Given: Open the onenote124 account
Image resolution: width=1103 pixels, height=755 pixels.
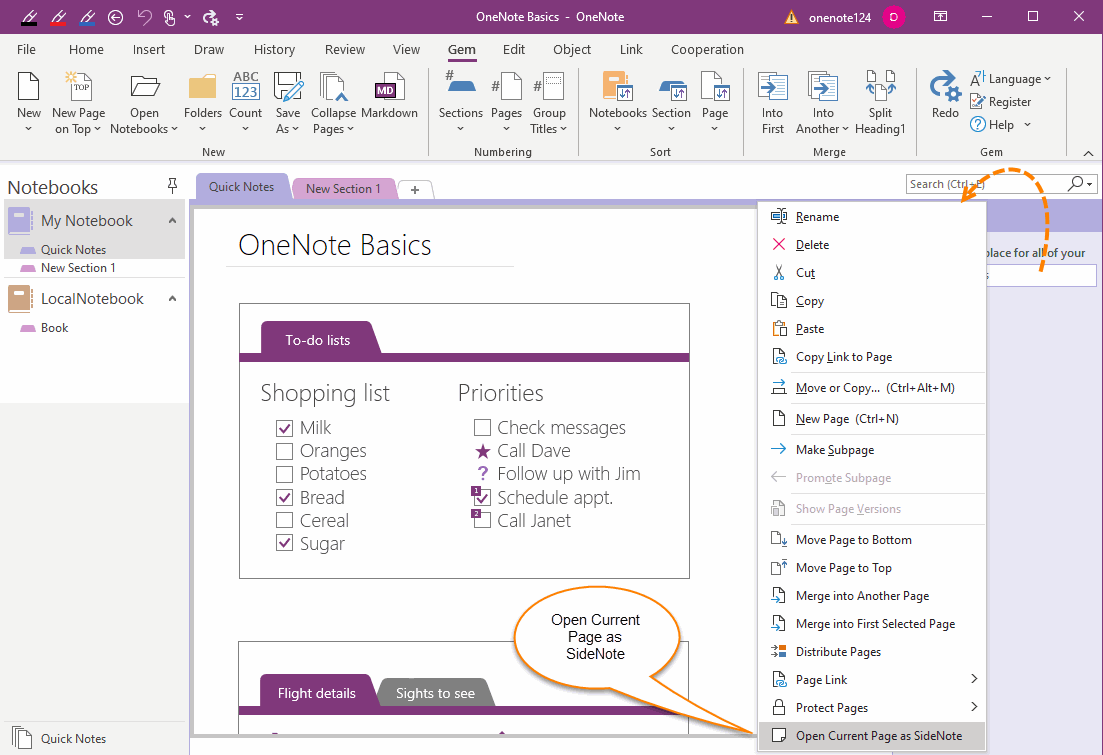Looking at the screenshot, I should [x=840, y=18].
